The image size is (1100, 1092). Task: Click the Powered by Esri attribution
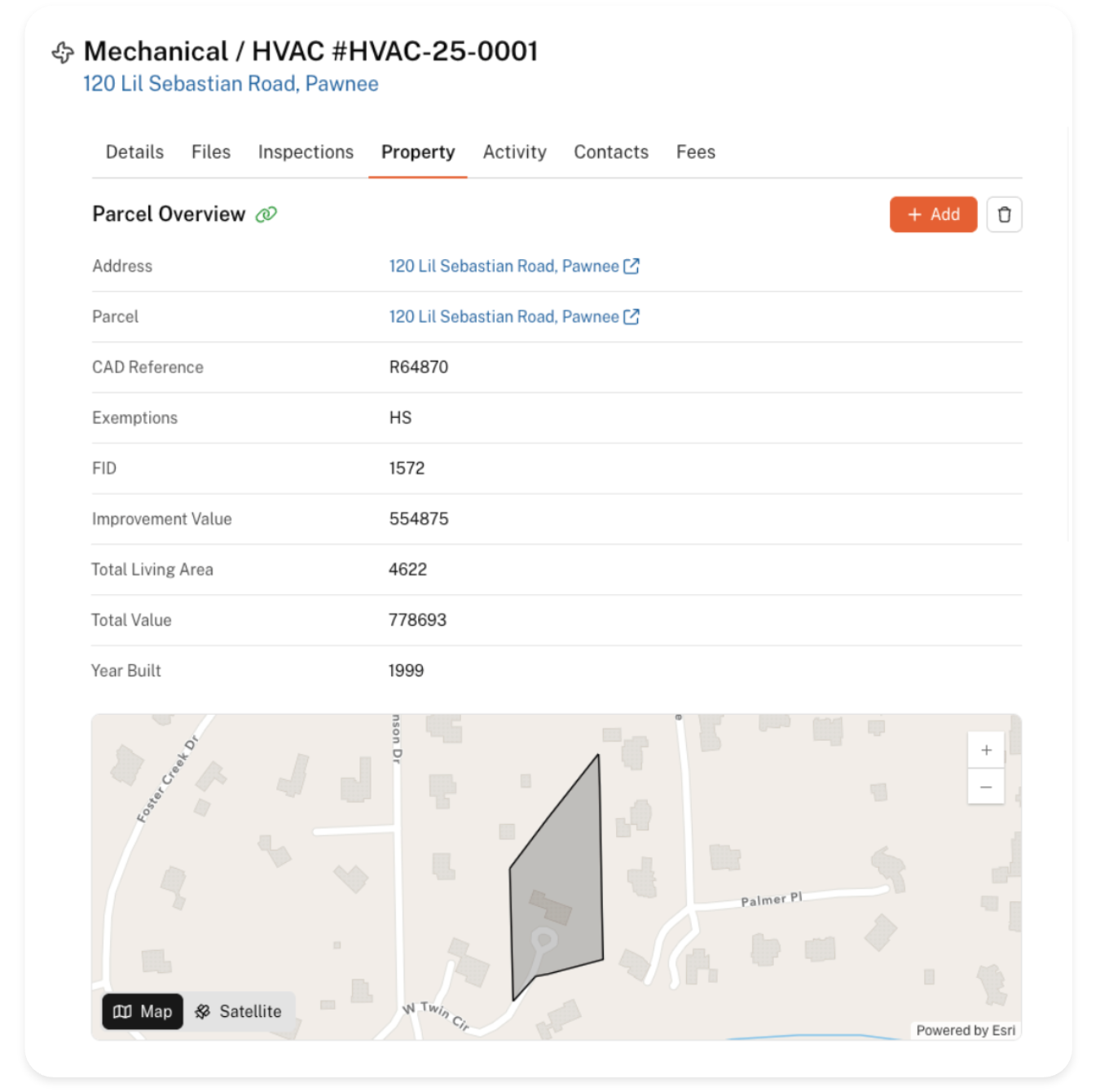click(x=966, y=1030)
